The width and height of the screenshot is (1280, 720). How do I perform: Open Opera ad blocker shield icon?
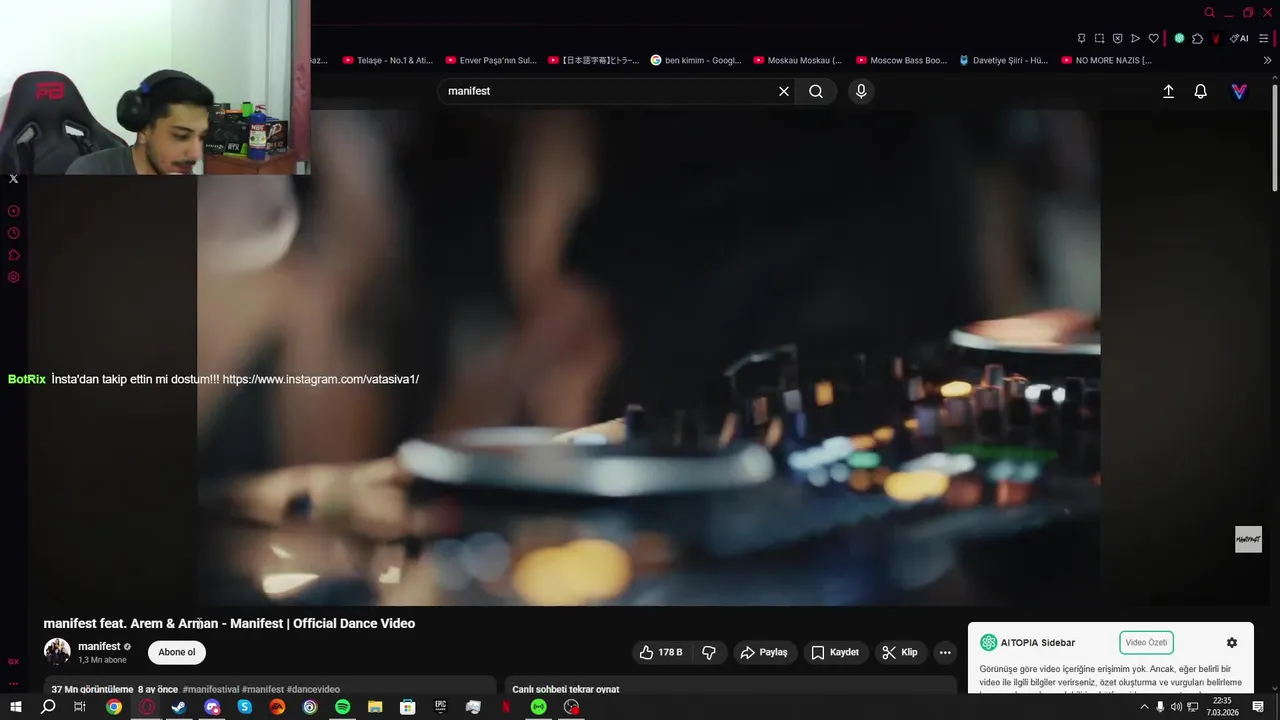point(1118,38)
